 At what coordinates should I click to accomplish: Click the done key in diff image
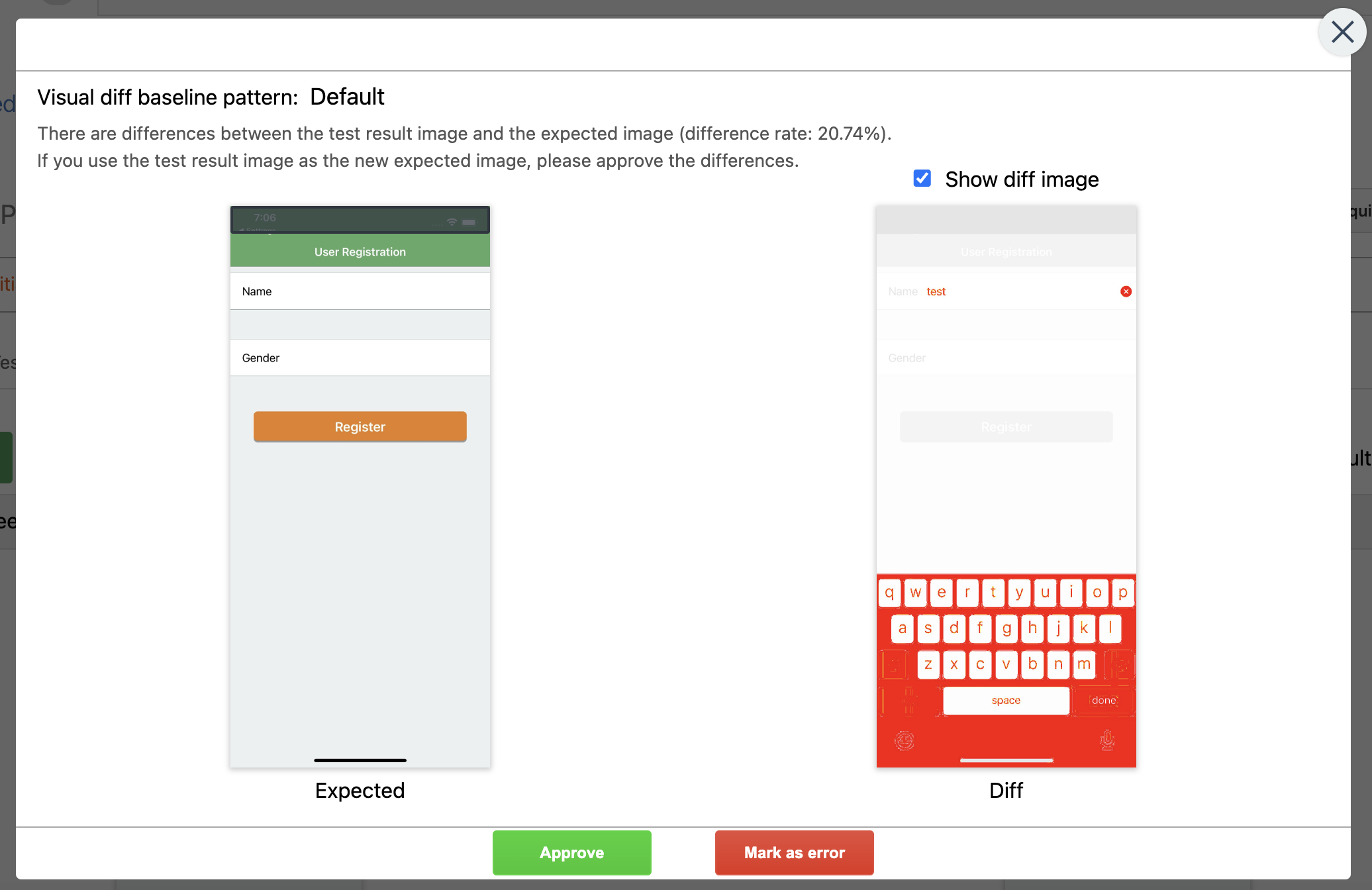(x=1104, y=700)
